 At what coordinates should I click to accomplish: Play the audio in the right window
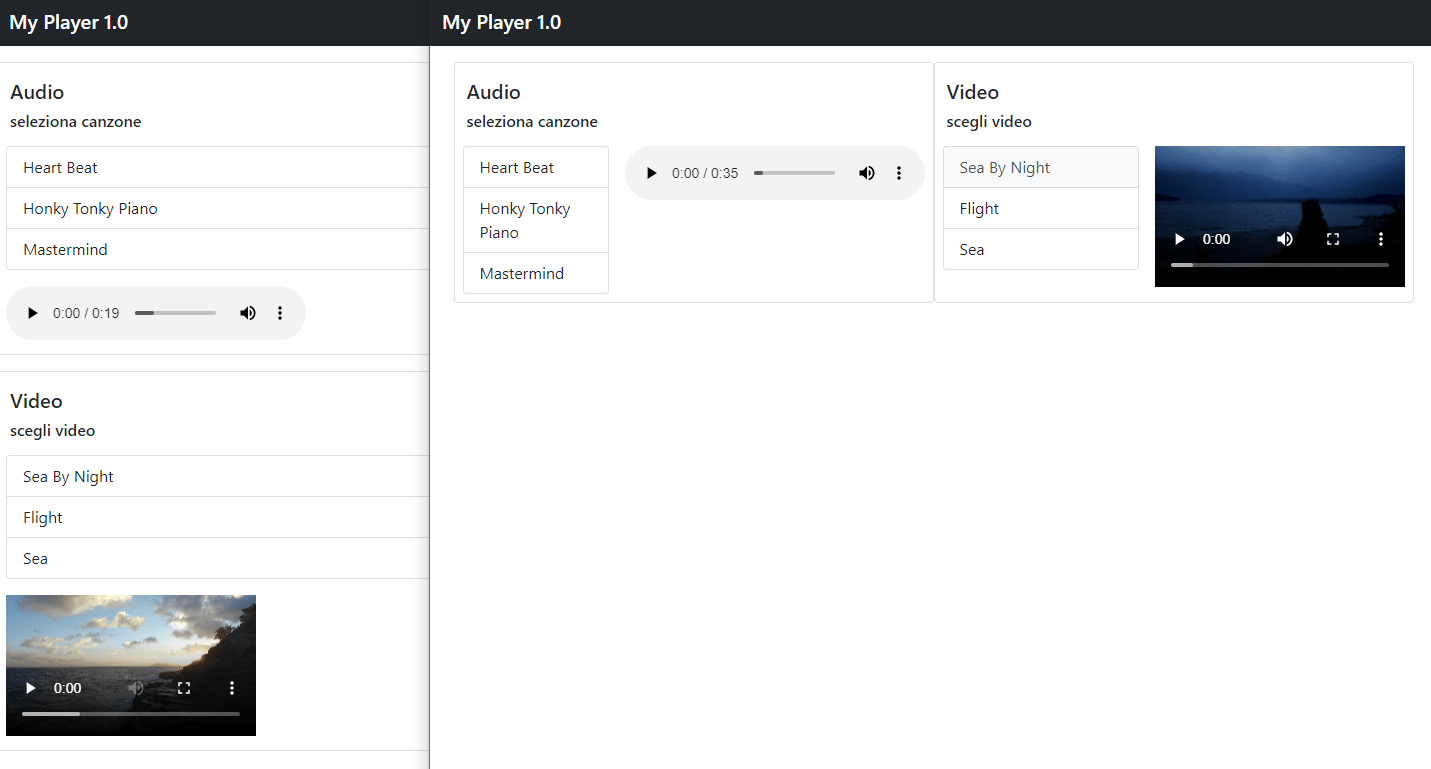pos(652,173)
